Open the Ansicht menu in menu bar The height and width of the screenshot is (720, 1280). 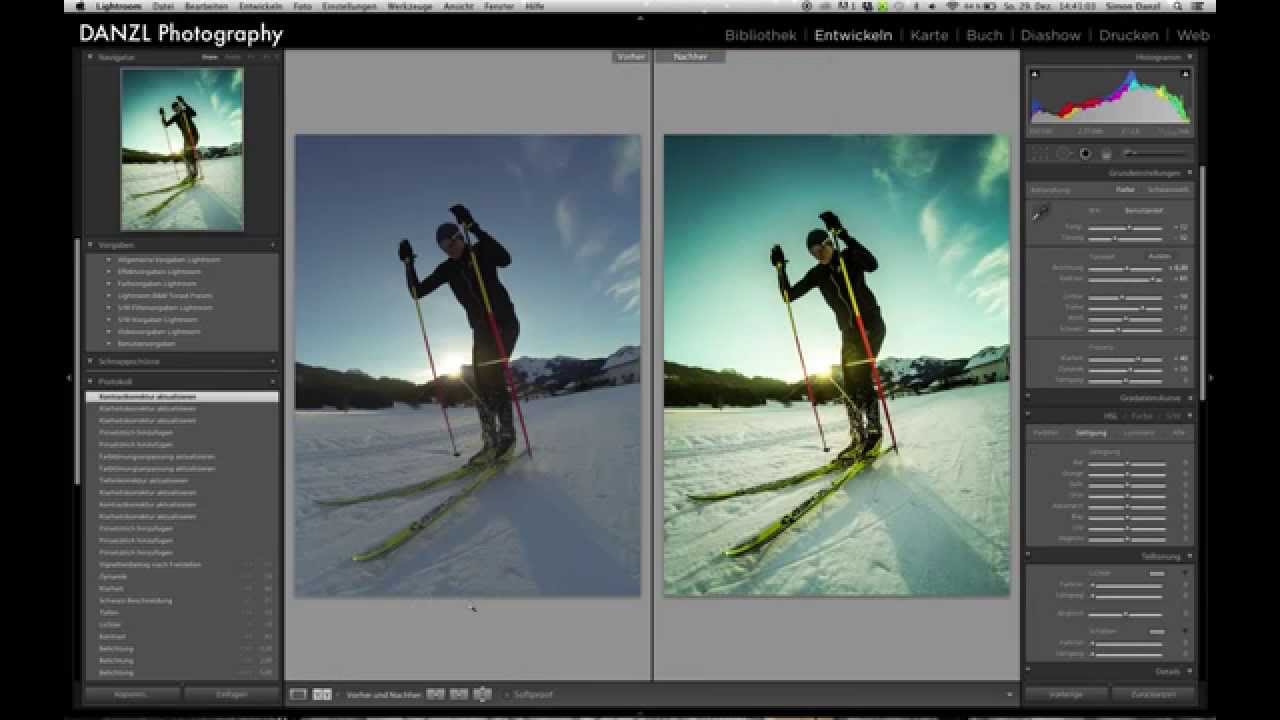[x=458, y=6]
